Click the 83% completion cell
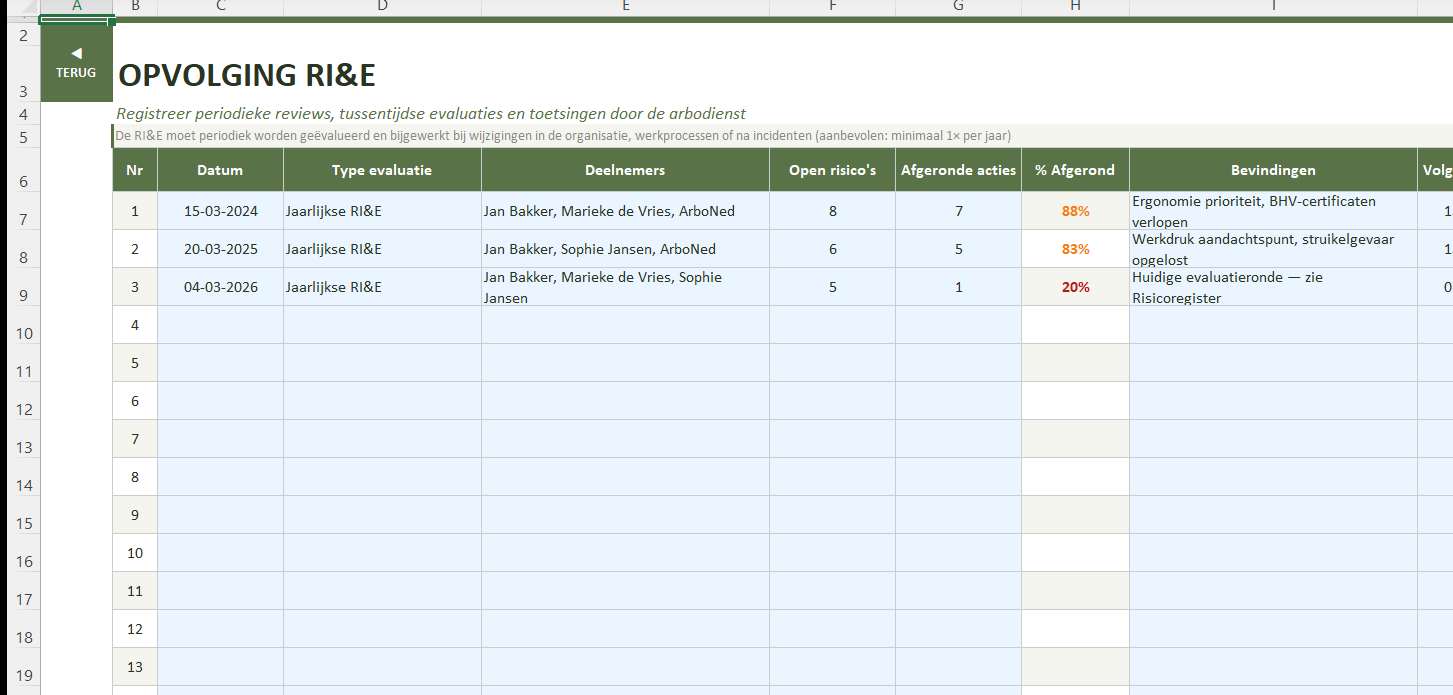 coord(1075,249)
